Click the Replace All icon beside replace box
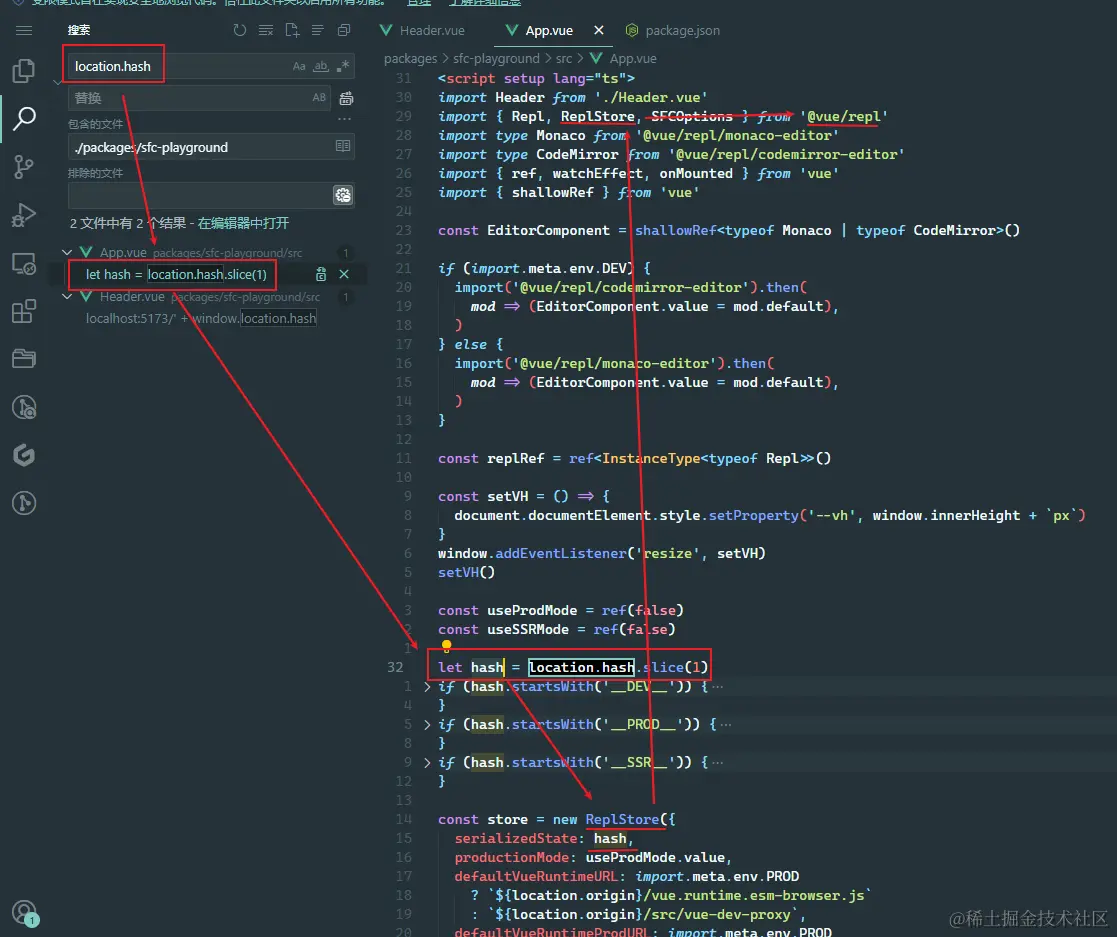This screenshot has height=937, width=1117. pos(346,98)
